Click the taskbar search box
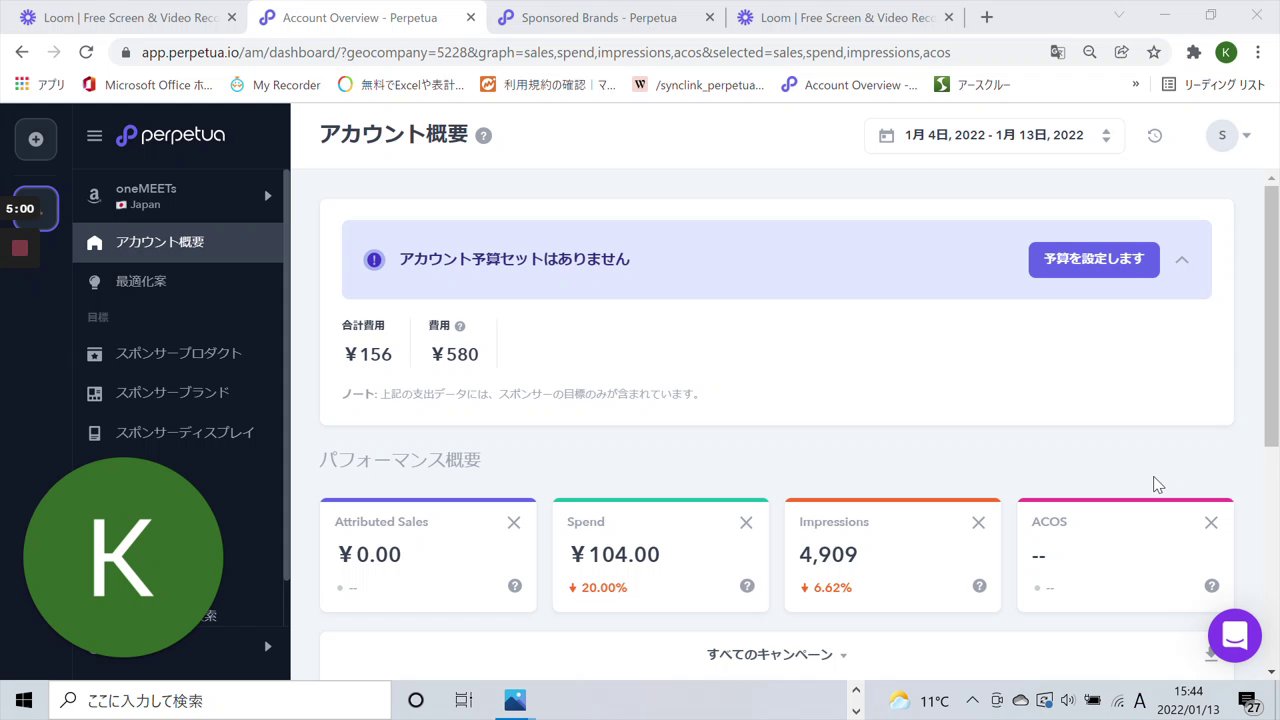The width and height of the screenshot is (1280, 720). 219,700
